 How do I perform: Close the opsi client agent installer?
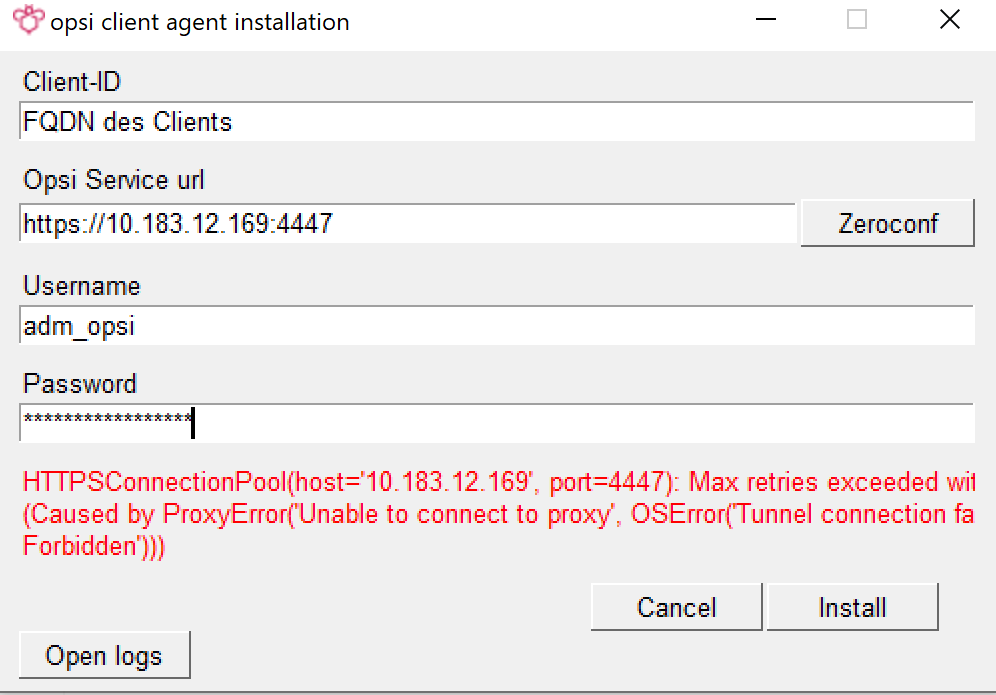tap(949, 20)
